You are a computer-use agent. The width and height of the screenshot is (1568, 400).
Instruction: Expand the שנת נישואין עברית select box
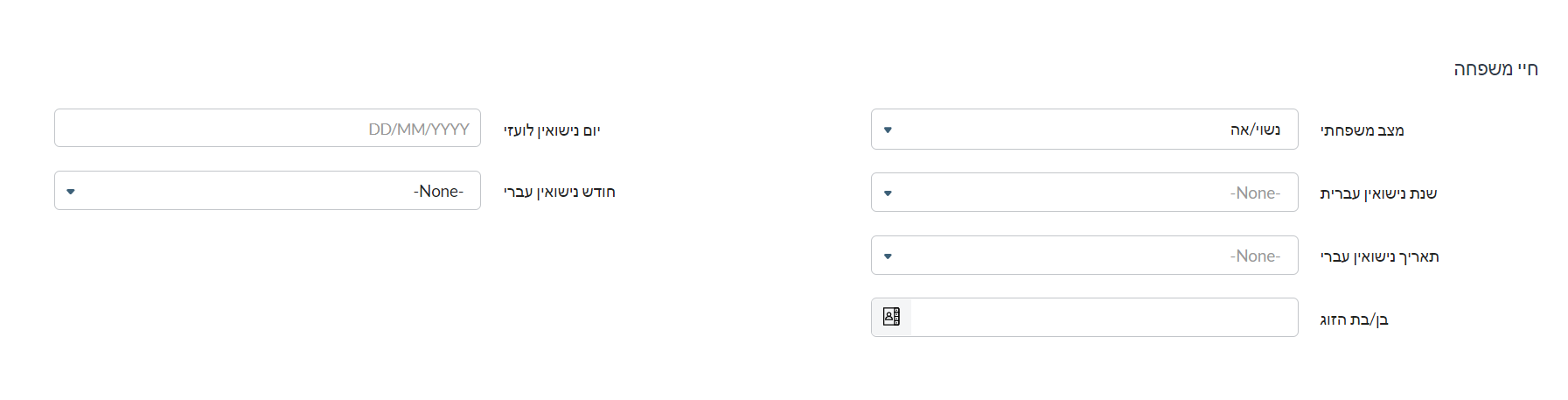pyautogui.click(x=1084, y=193)
